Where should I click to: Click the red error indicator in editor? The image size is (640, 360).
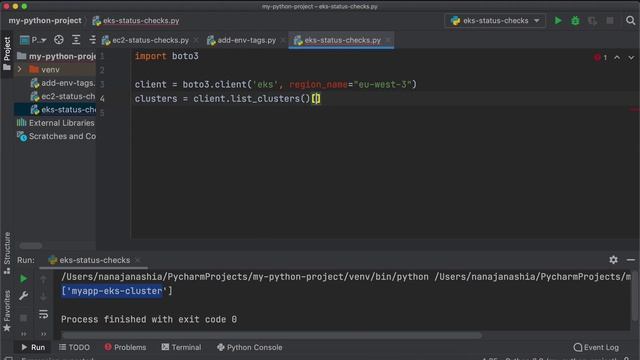(600, 58)
